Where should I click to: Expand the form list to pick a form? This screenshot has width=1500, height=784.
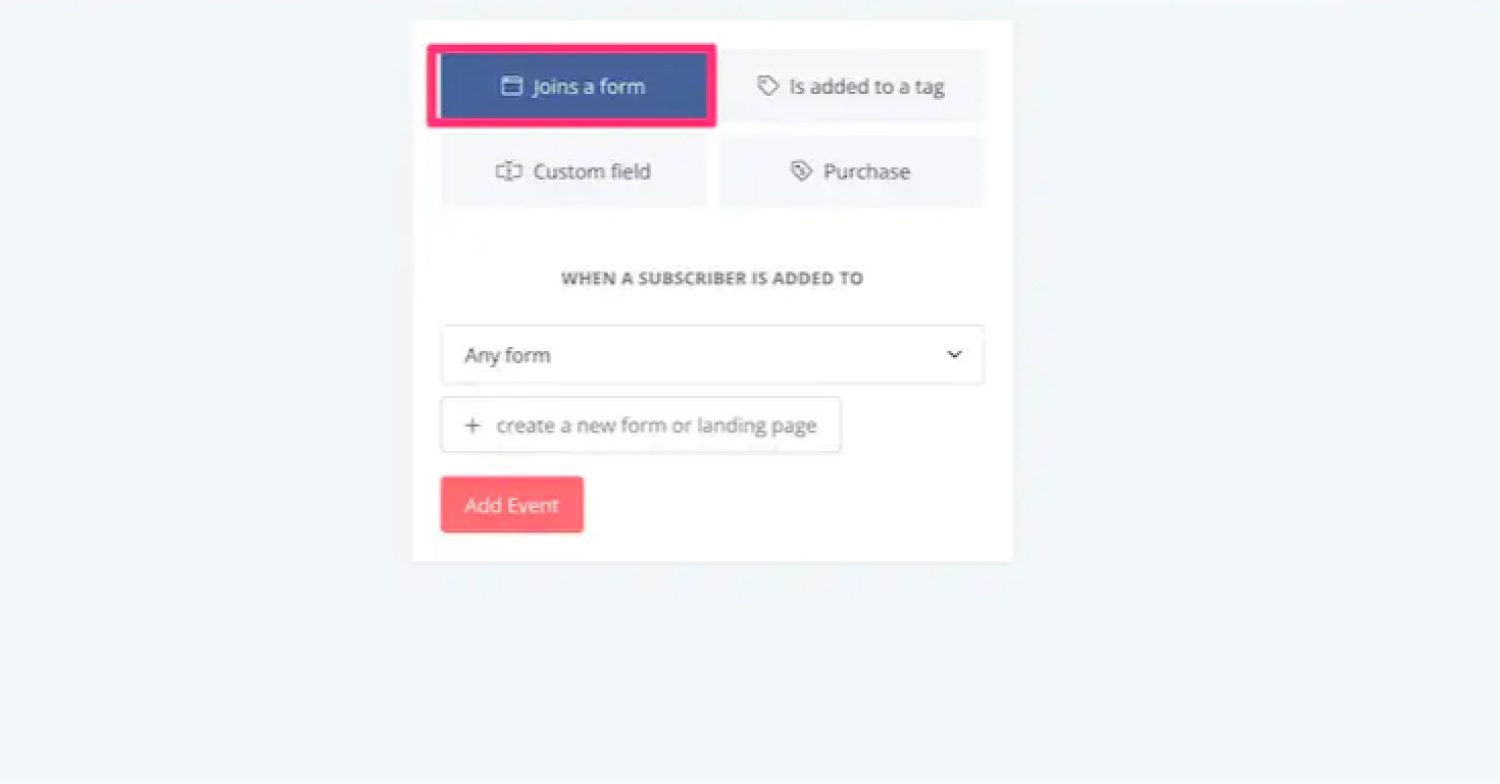pyautogui.click(x=712, y=354)
